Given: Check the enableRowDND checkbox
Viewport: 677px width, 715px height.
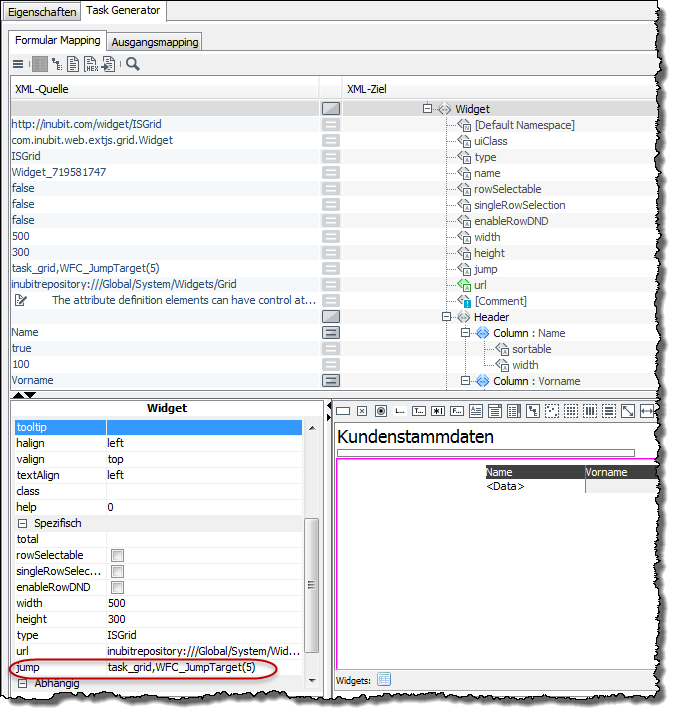Looking at the screenshot, I should click(117, 588).
